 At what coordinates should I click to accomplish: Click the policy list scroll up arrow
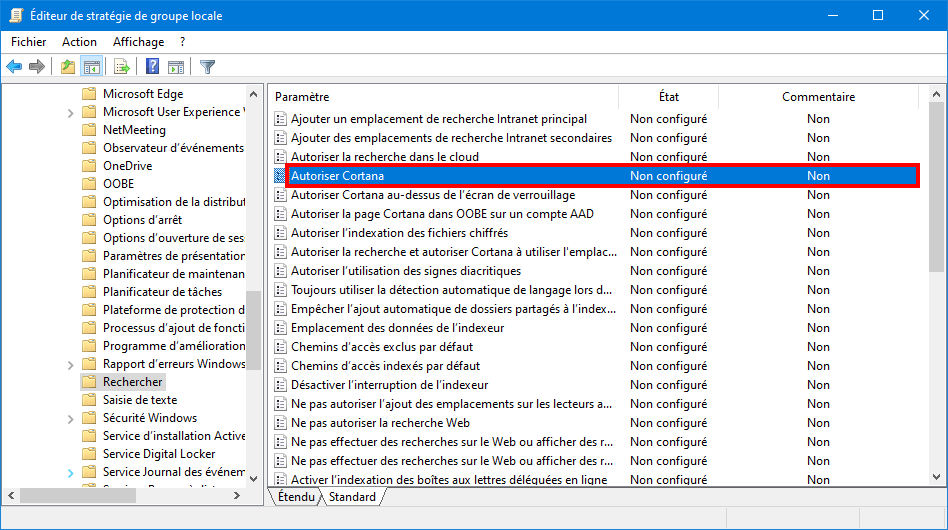pos(936,94)
